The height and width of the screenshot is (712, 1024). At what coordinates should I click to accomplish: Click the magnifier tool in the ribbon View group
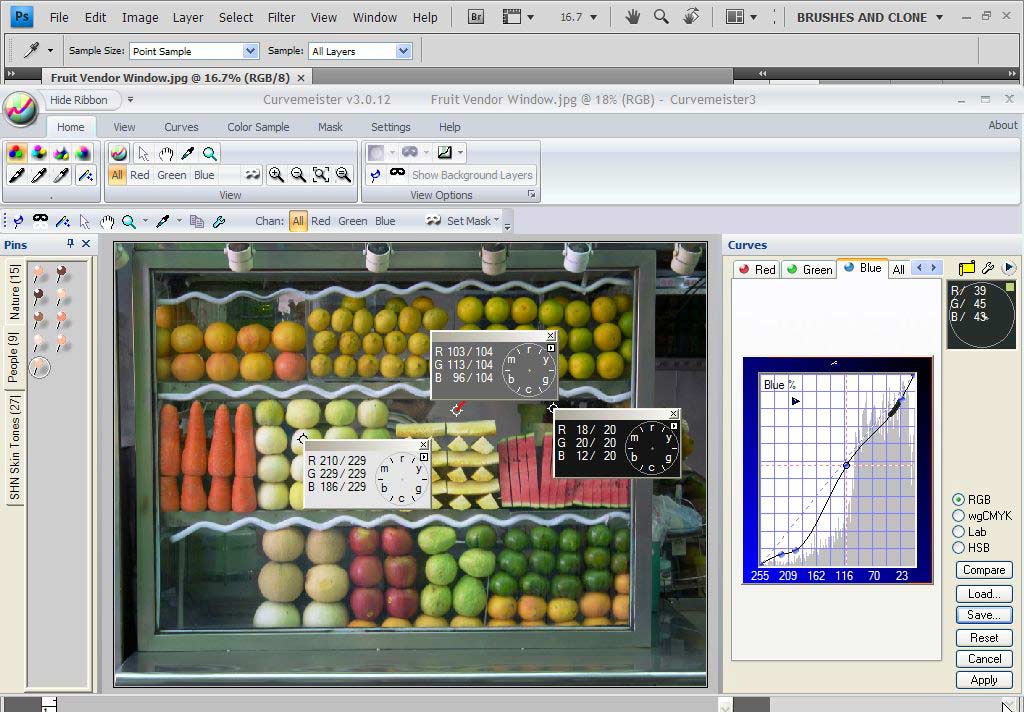pos(210,154)
